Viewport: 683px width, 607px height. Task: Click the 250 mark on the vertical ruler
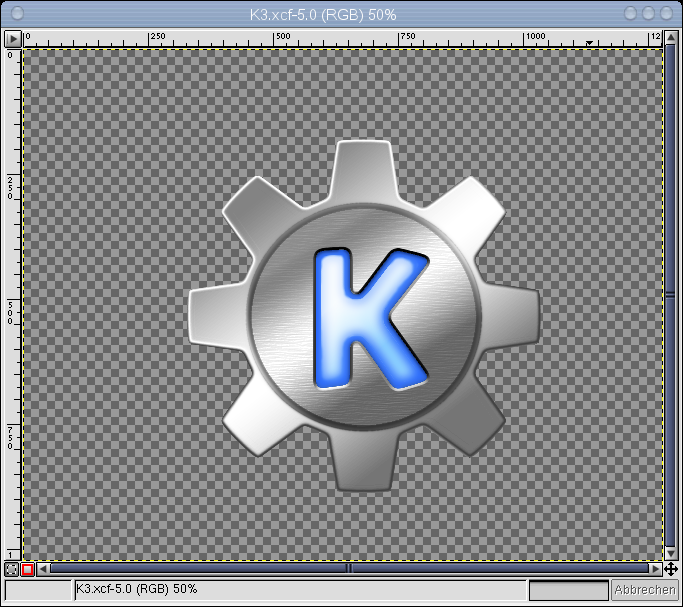pos(10,188)
